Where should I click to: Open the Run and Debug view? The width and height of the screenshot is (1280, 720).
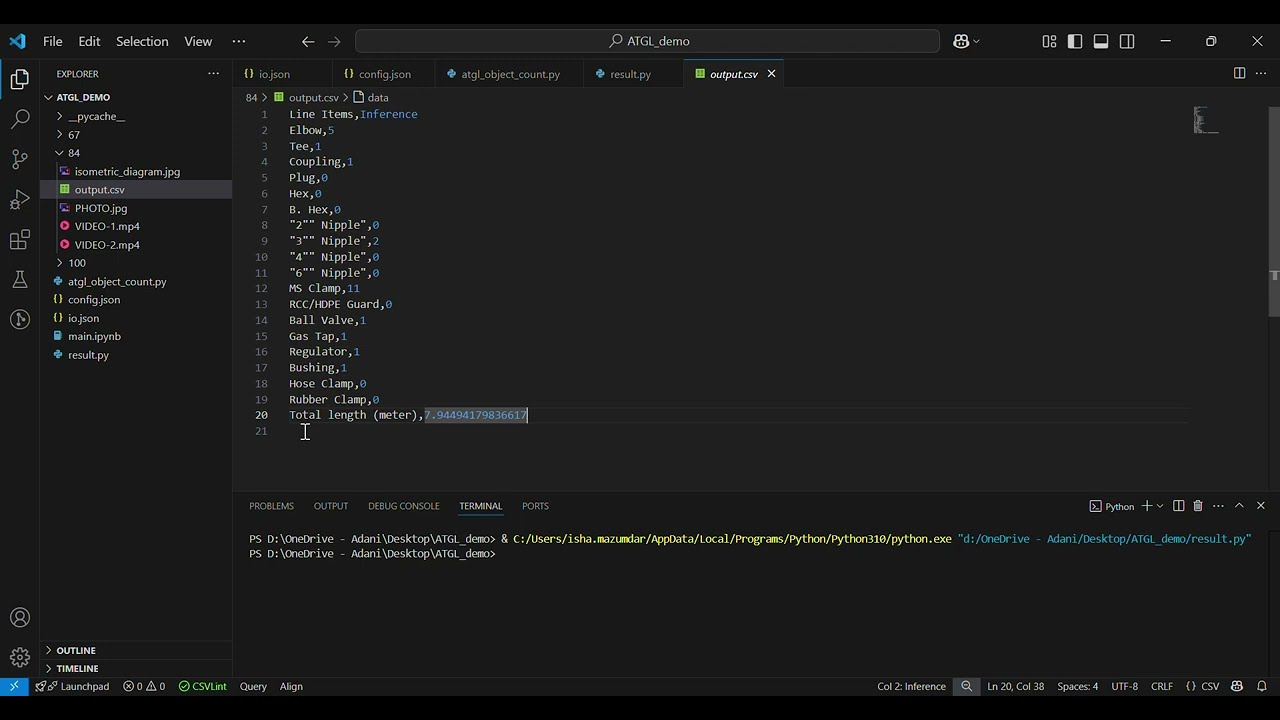click(x=20, y=200)
